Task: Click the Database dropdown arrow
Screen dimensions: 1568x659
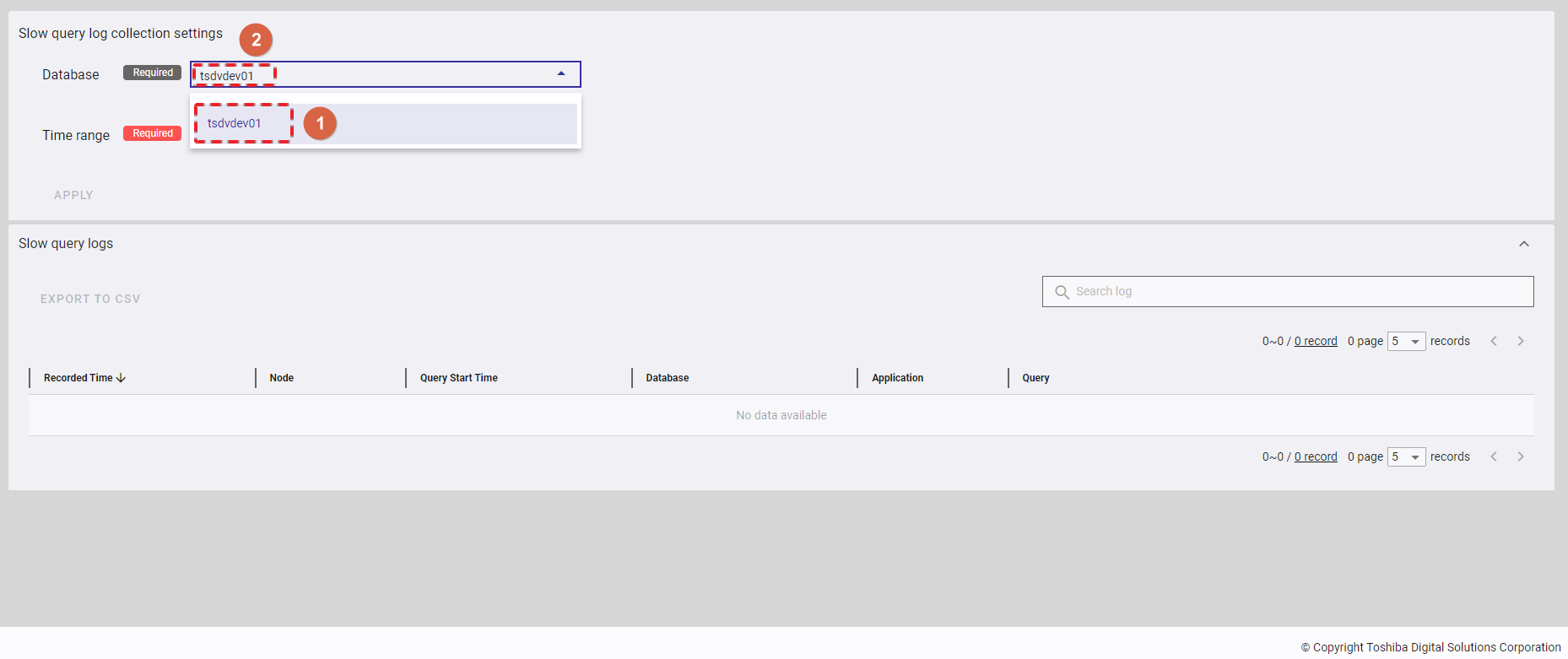Action: click(x=561, y=74)
